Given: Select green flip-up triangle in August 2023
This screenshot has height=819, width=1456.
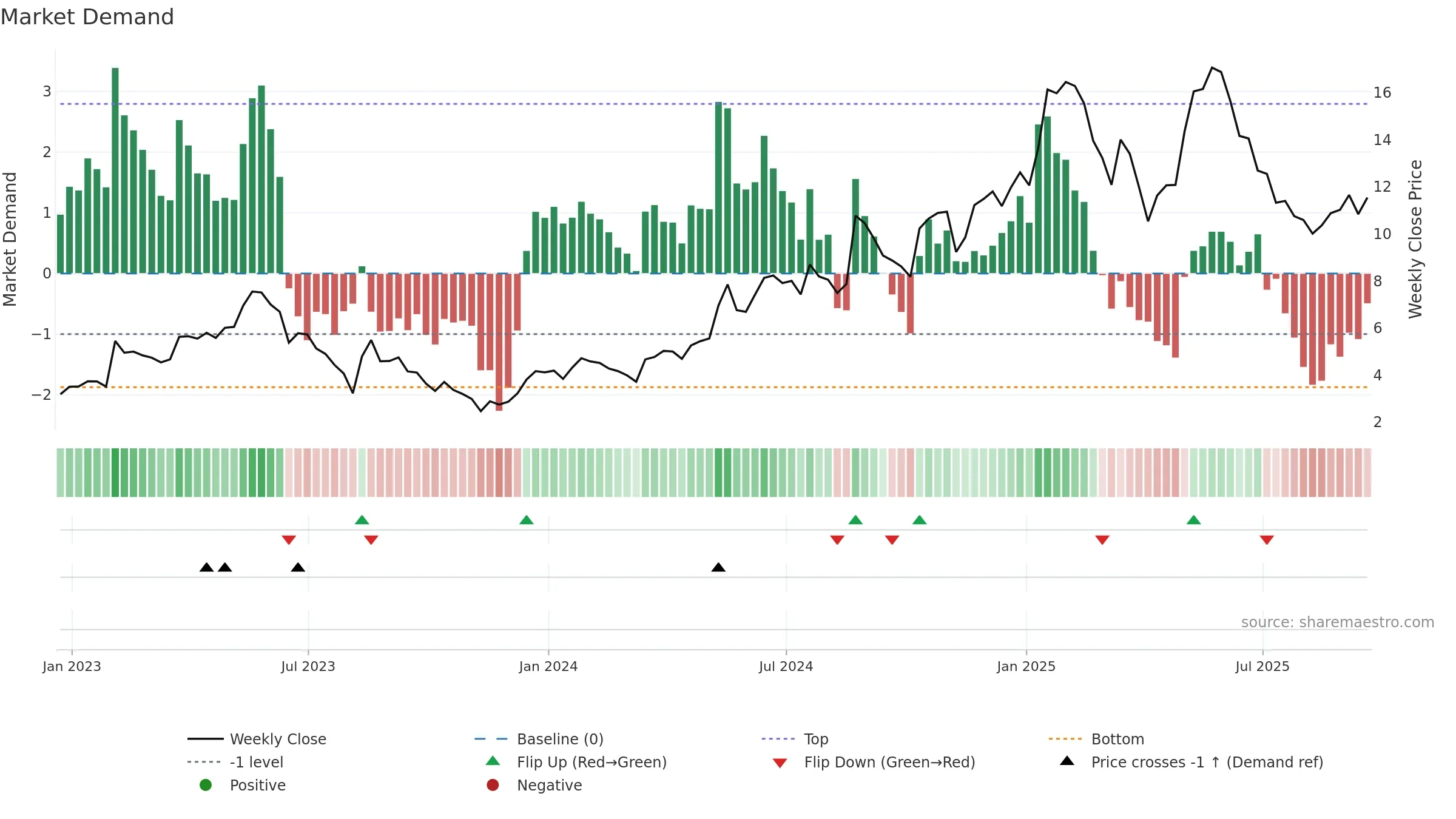Looking at the screenshot, I should click(362, 520).
